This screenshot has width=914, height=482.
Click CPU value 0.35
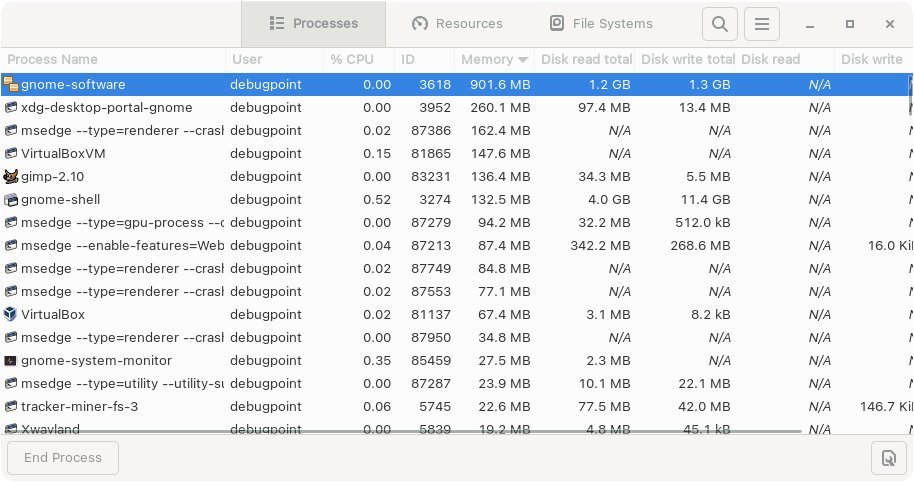[x=377, y=361]
